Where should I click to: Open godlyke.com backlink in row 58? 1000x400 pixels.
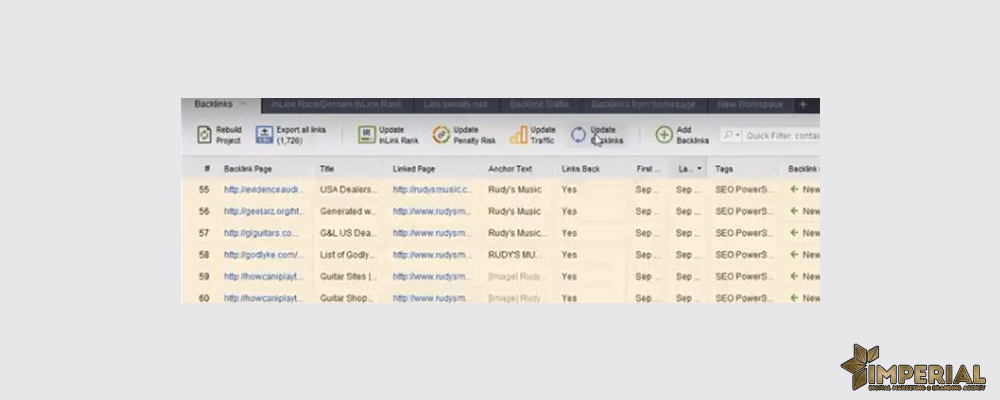[x=263, y=255]
